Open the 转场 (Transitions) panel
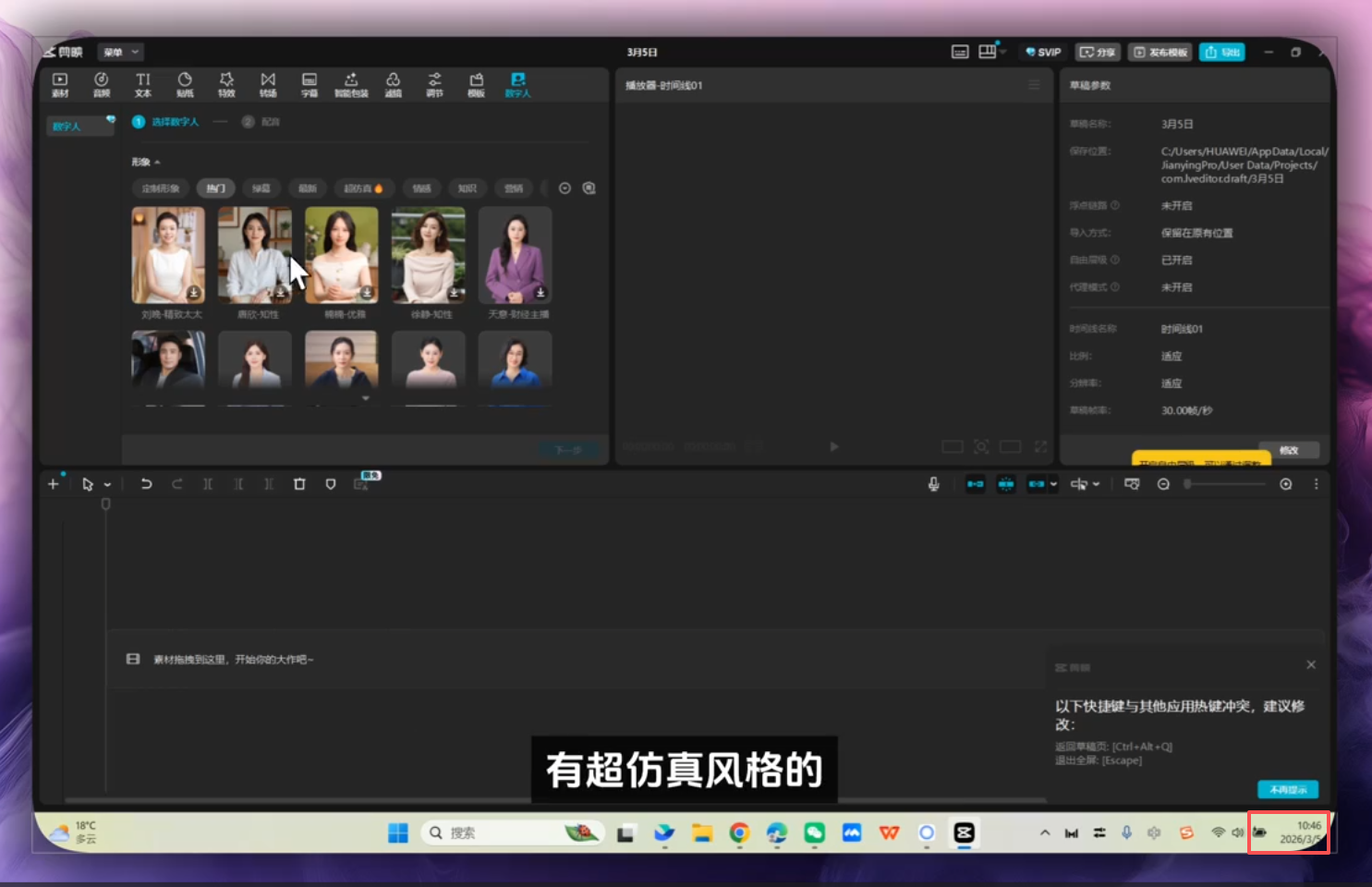The height and width of the screenshot is (887, 1372). (x=268, y=84)
